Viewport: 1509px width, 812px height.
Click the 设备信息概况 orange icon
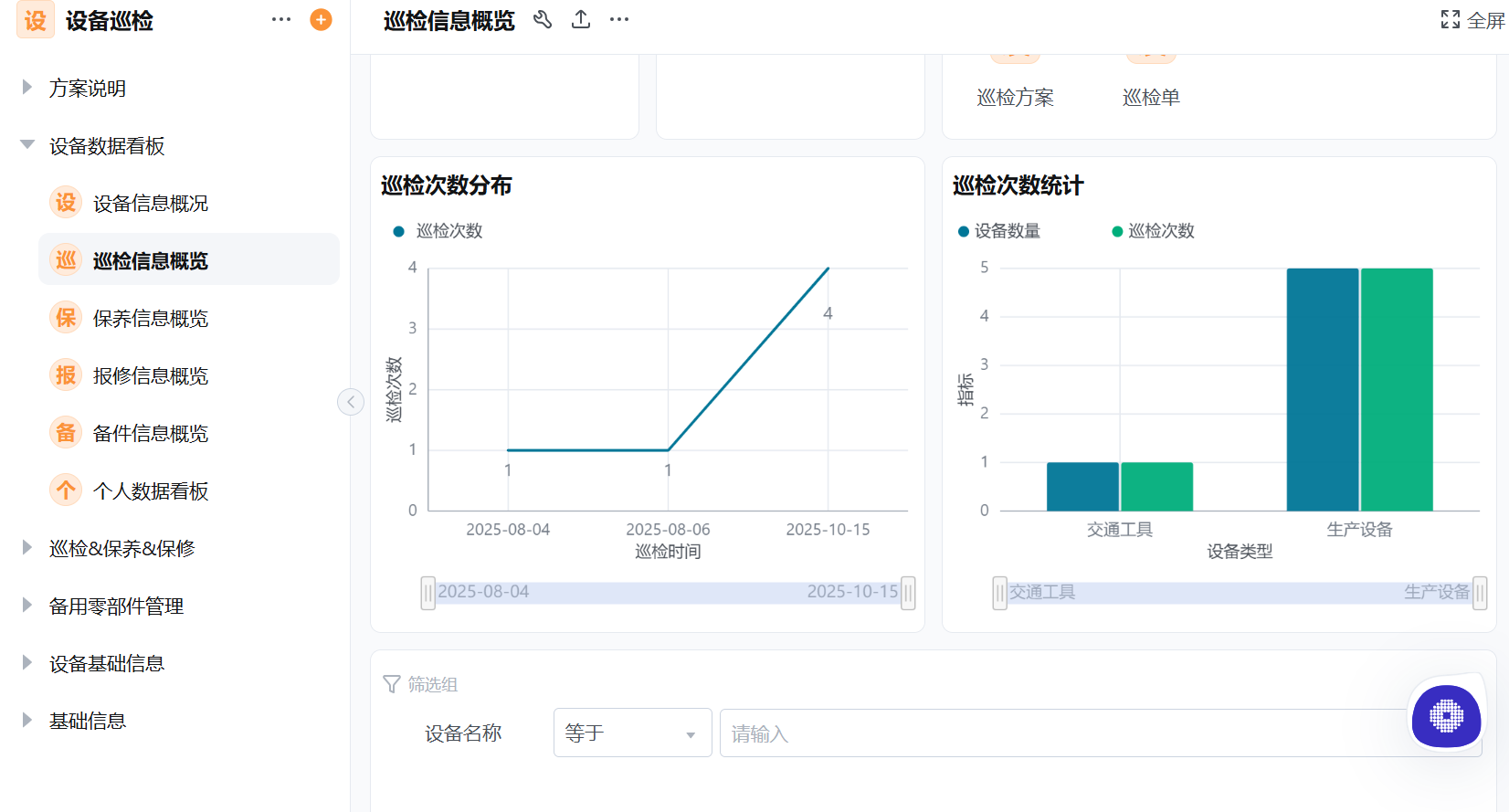coord(66,203)
